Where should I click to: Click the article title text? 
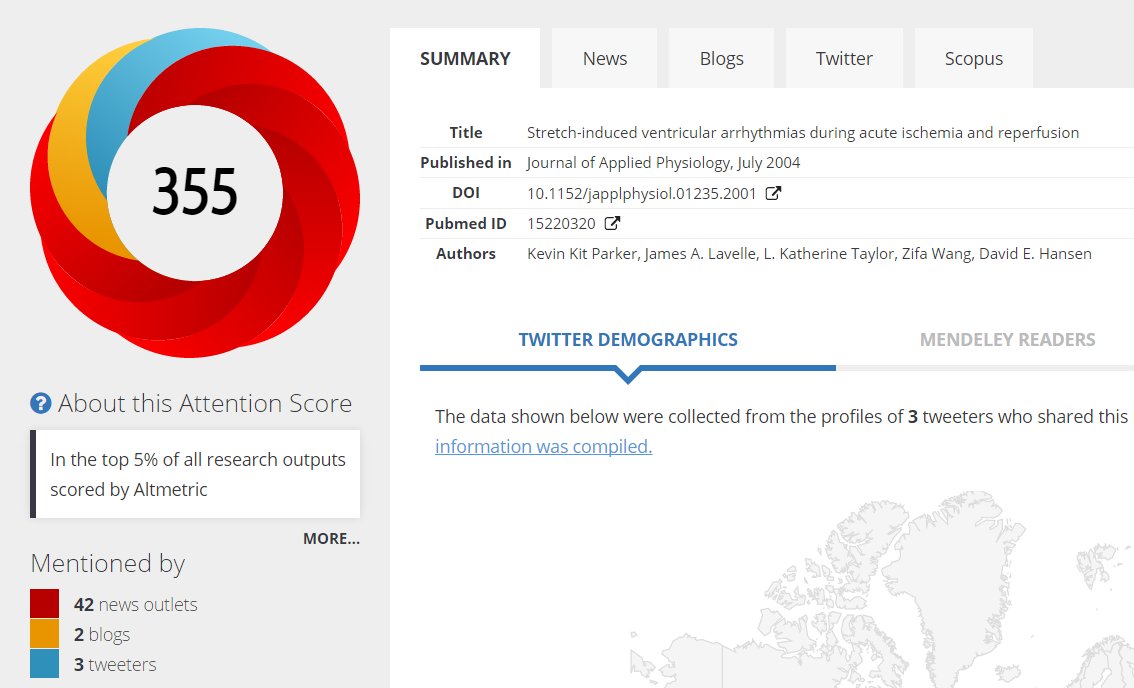(x=803, y=132)
